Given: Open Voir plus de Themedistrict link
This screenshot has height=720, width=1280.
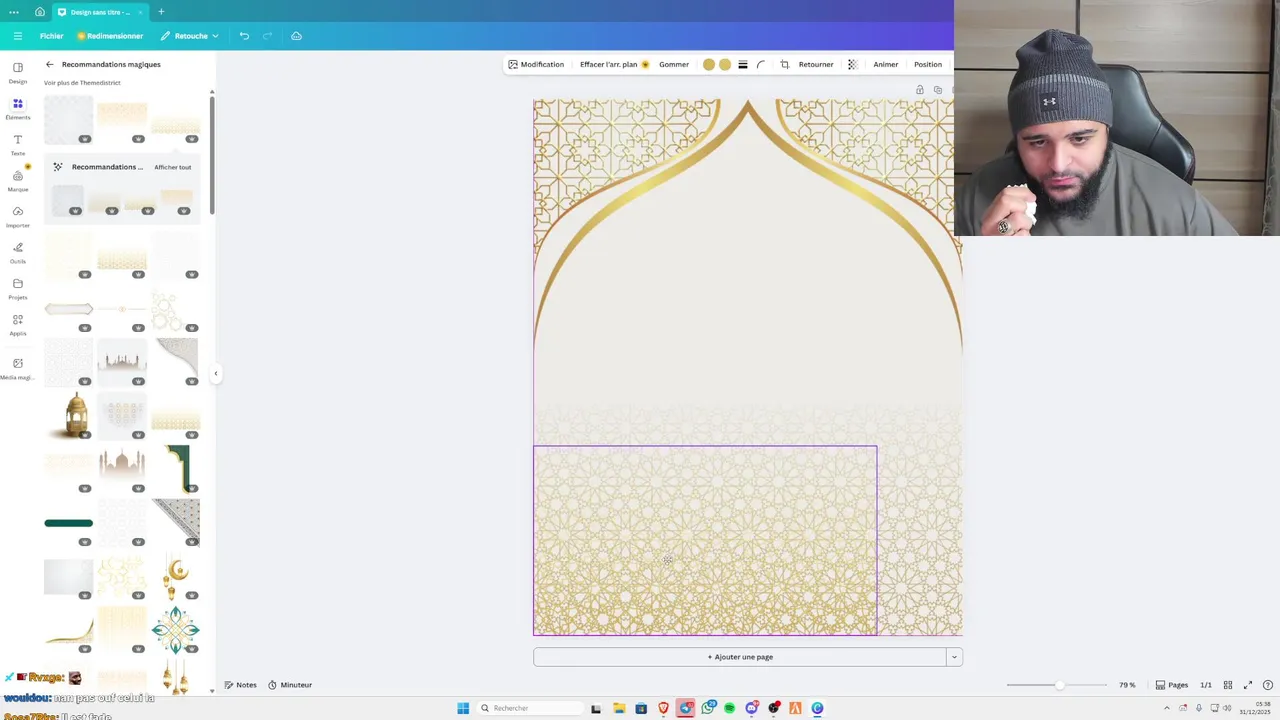Looking at the screenshot, I should coord(82,83).
